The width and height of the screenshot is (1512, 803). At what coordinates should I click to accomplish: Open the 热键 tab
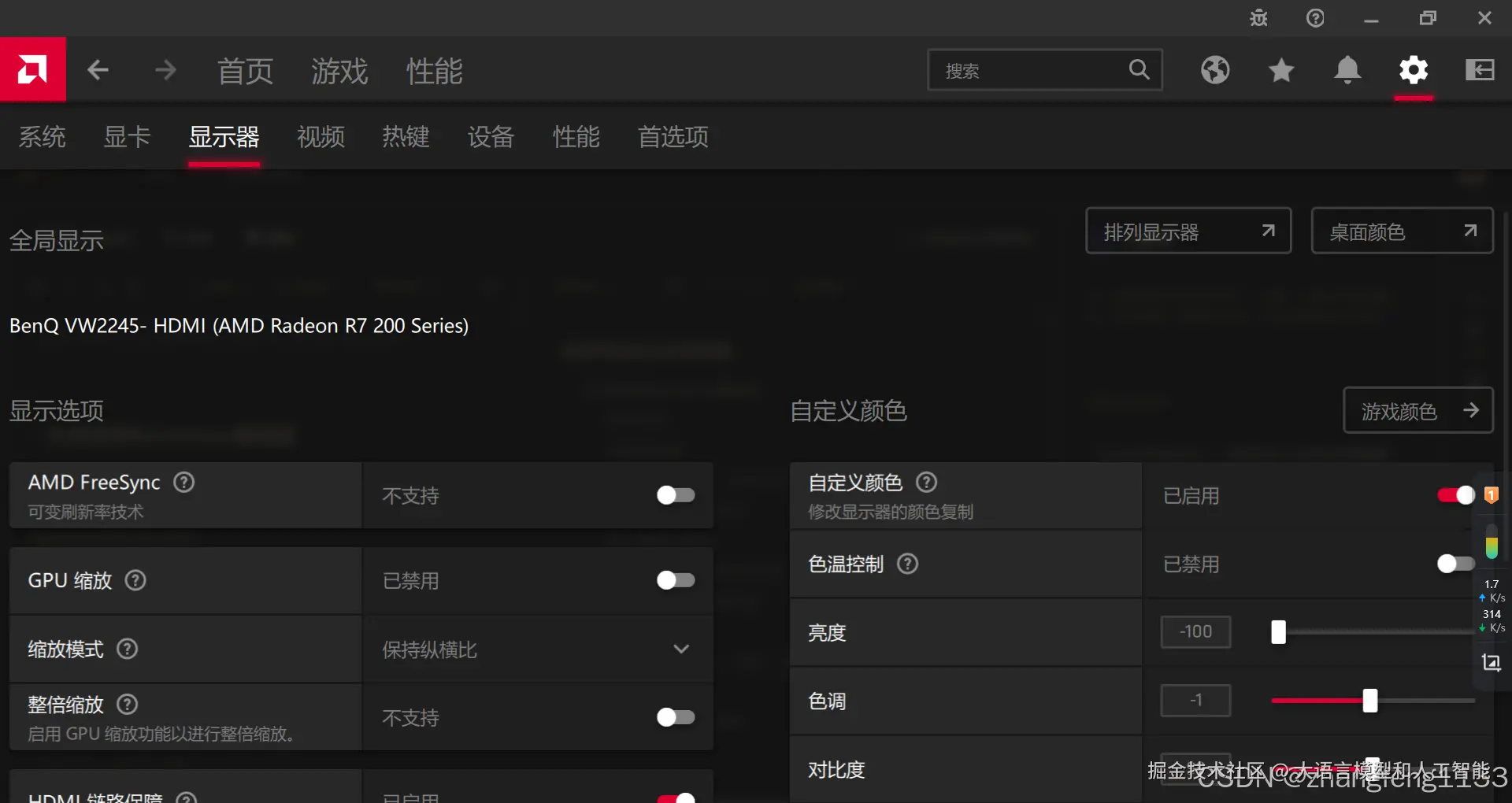(x=406, y=137)
